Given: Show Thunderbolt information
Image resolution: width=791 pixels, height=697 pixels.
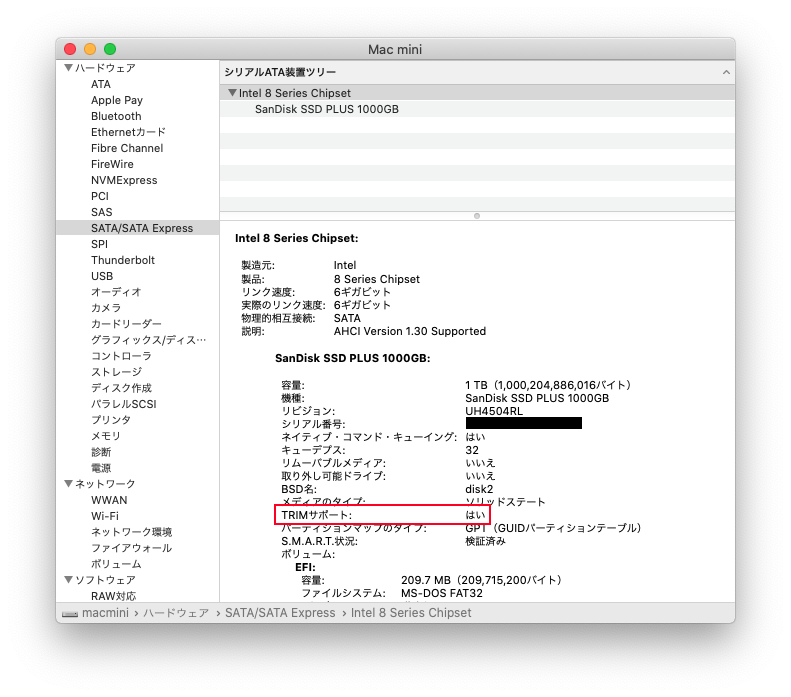Looking at the screenshot, I should (x=123, y=260).
